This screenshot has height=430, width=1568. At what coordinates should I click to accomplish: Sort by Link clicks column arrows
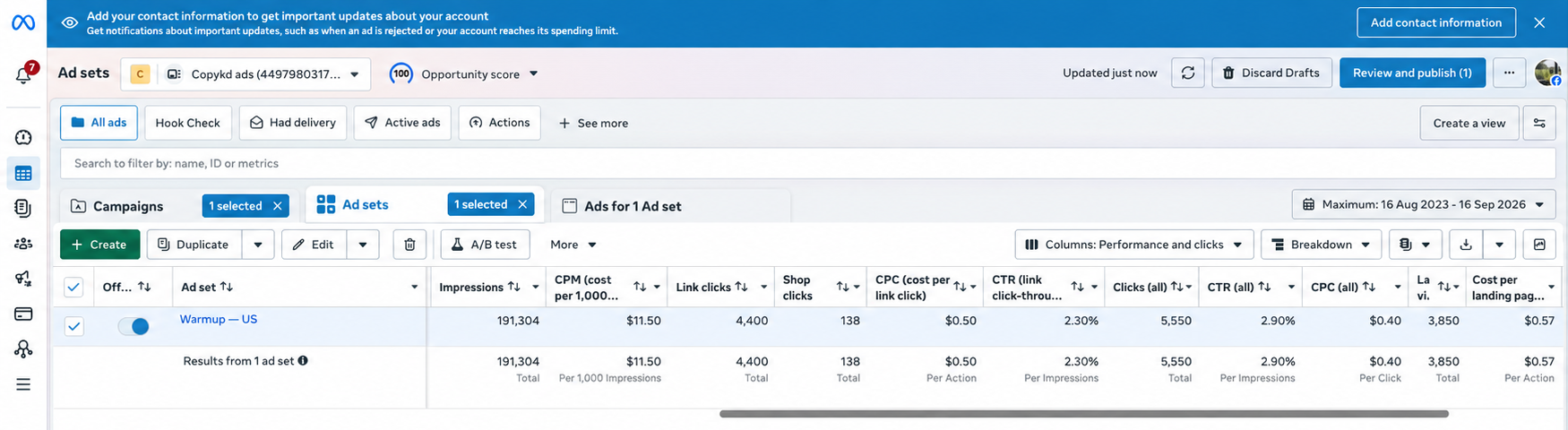tap(742, 287)
